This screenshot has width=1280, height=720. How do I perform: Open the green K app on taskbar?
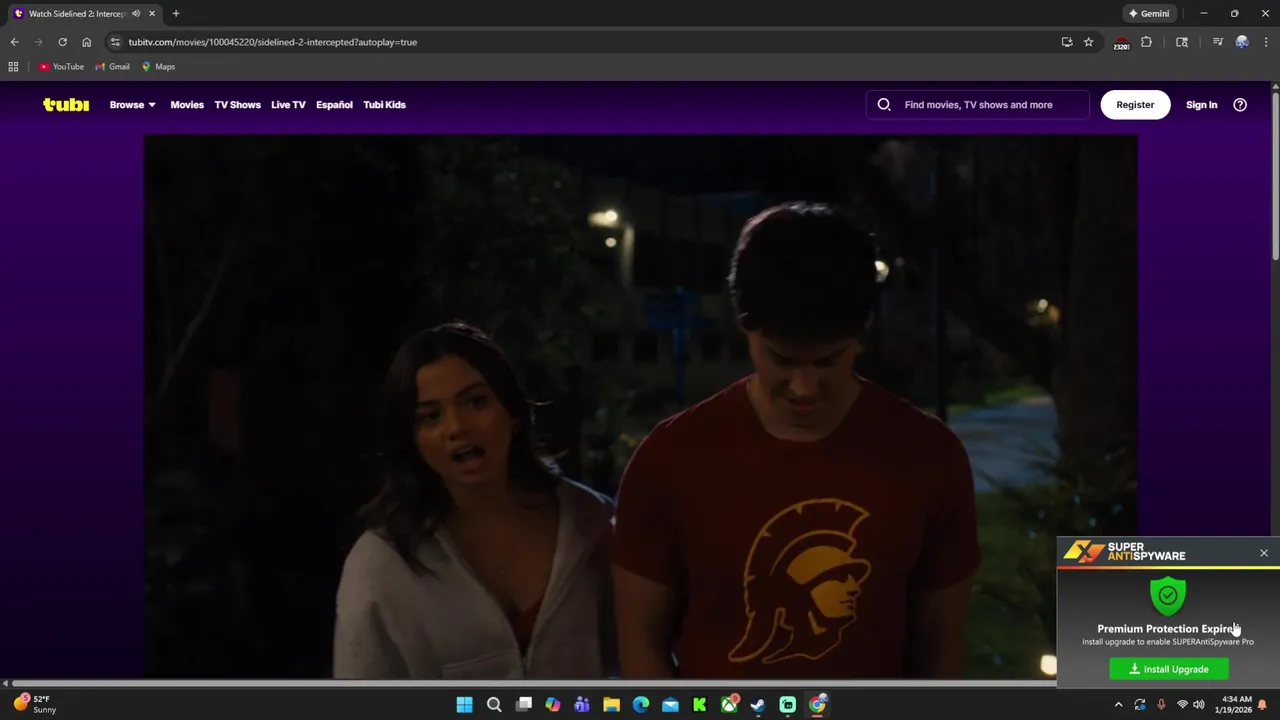click(x=700, y=705)
